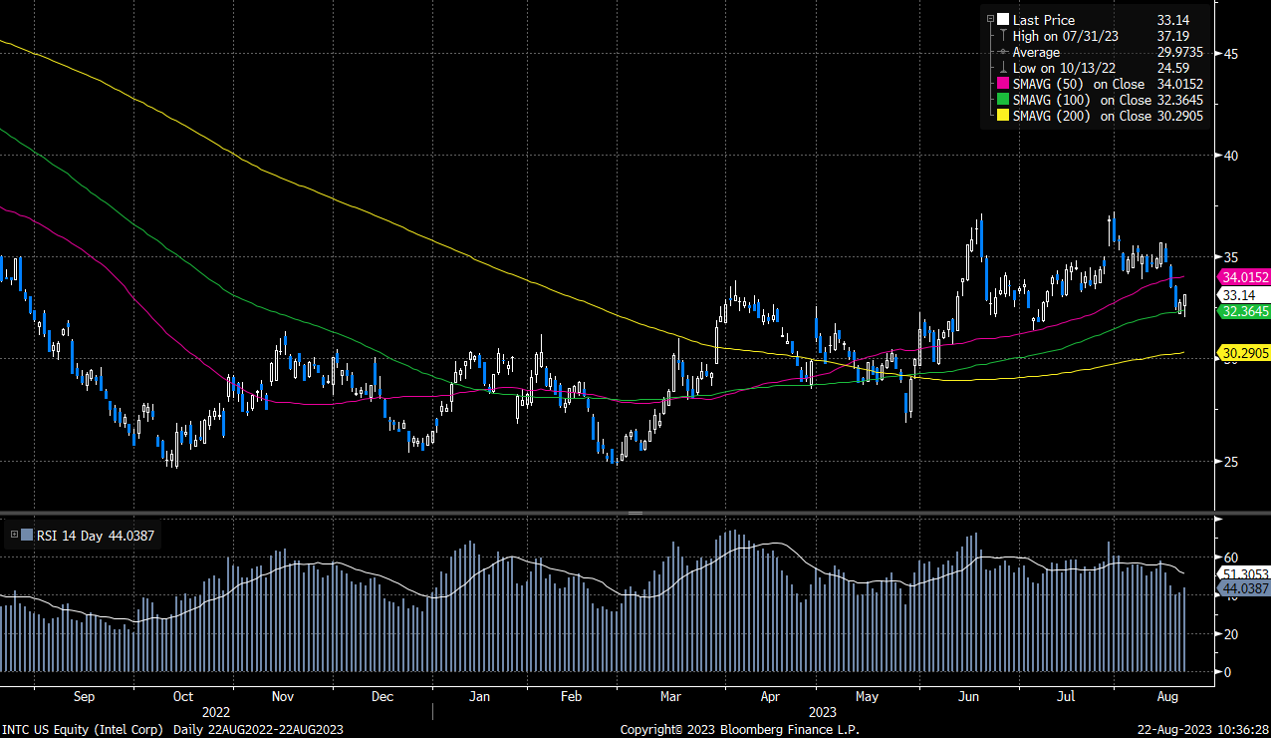Expand the RSI 14 Day panel options

[x=14, y=535]
